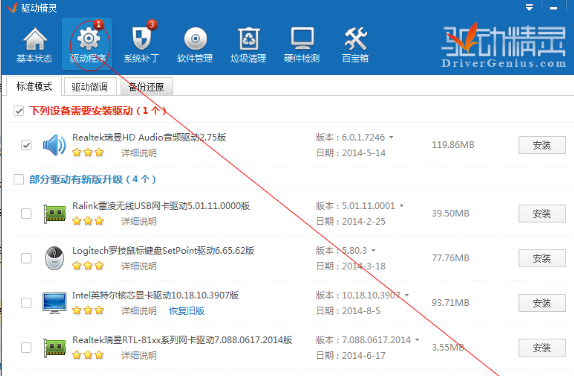Click the 93.71MB size text
The width and height of the screenshot is (574, 376).
(x=450, y=303)
